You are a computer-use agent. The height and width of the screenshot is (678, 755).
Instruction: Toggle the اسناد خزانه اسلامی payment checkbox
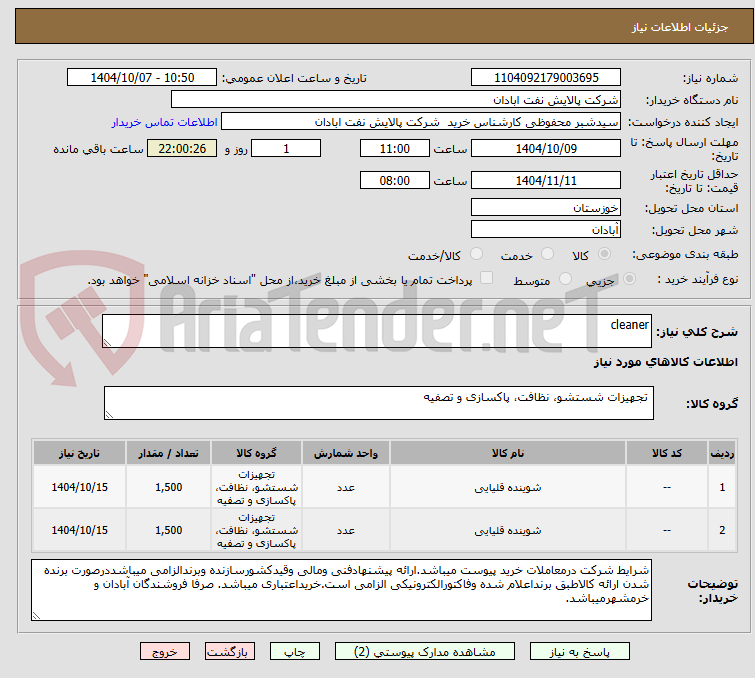pyautogui.click(x=487, y=278)
